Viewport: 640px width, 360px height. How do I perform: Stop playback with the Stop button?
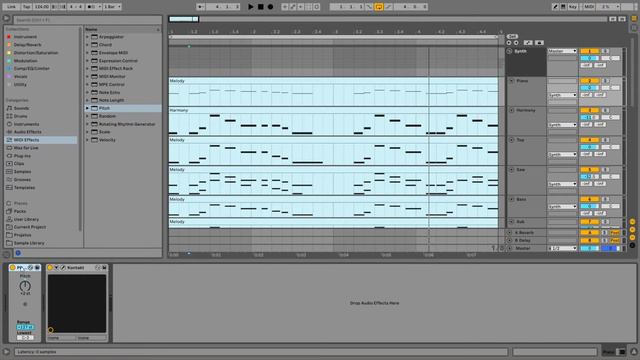[260, 7]
